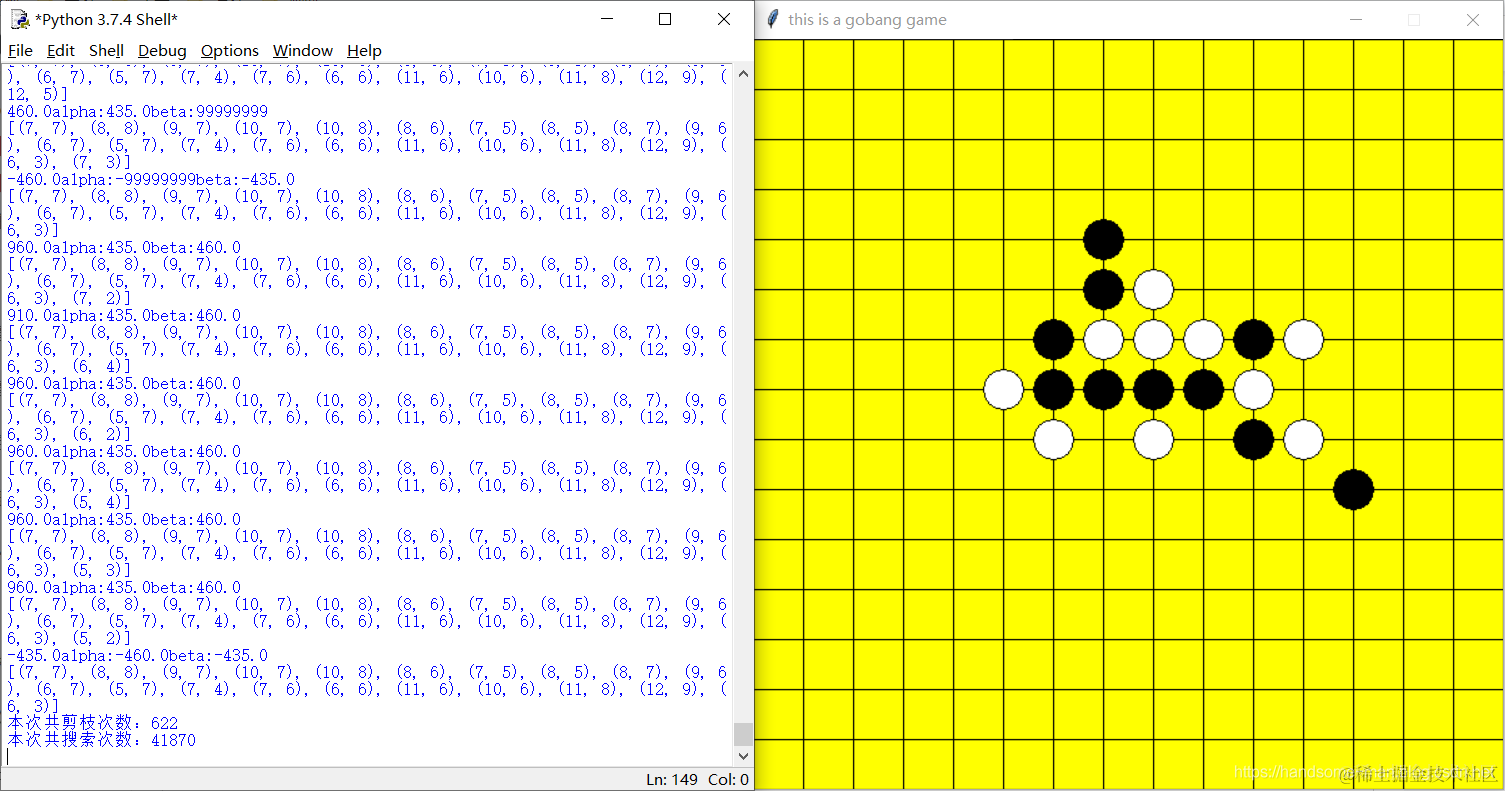
Task: Click the shell scrollbar up arrow
Action: click(743, 72)
